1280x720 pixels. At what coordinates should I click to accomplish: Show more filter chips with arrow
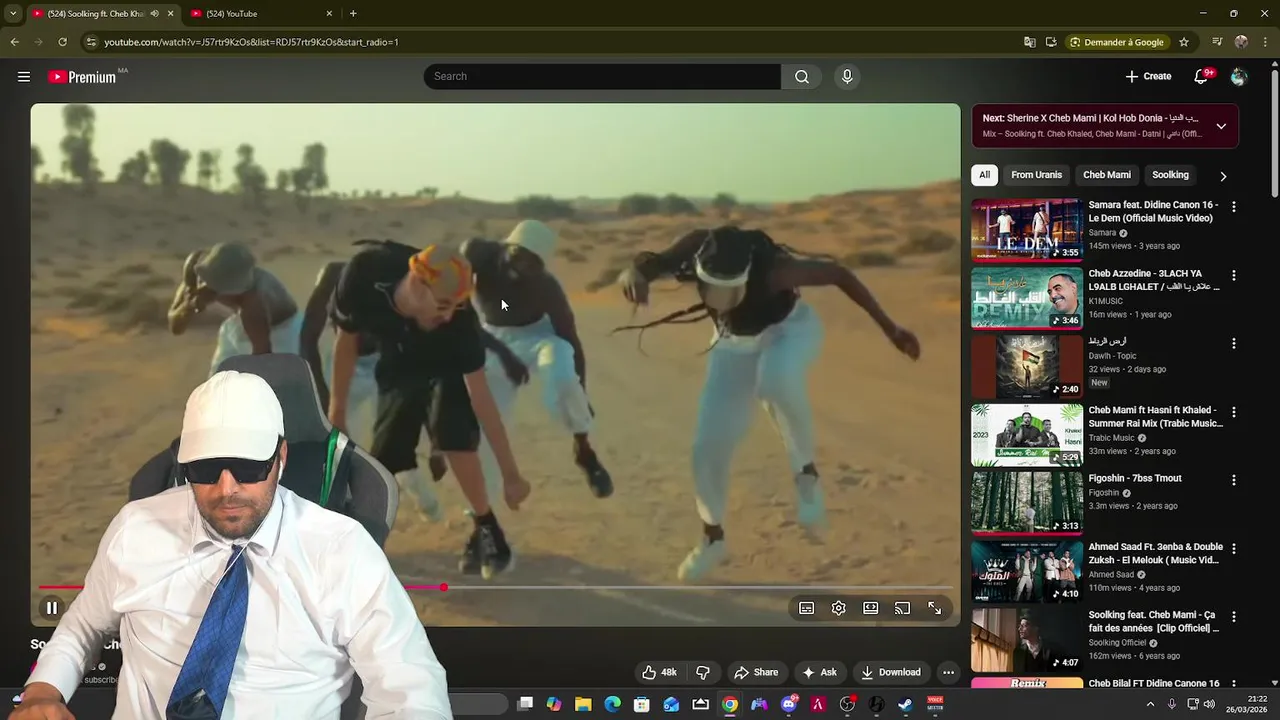(1222, 176)
